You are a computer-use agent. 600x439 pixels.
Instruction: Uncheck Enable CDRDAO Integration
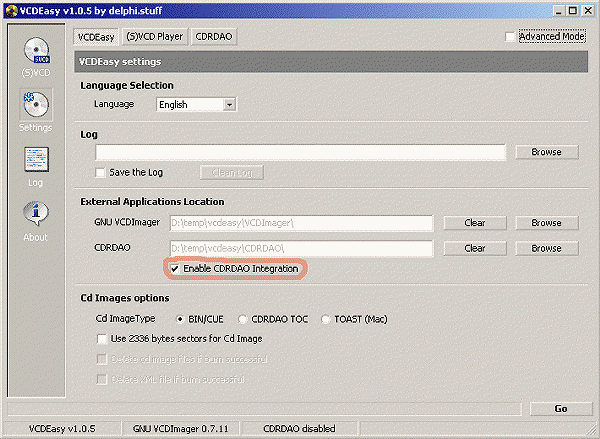pos(174,269)
